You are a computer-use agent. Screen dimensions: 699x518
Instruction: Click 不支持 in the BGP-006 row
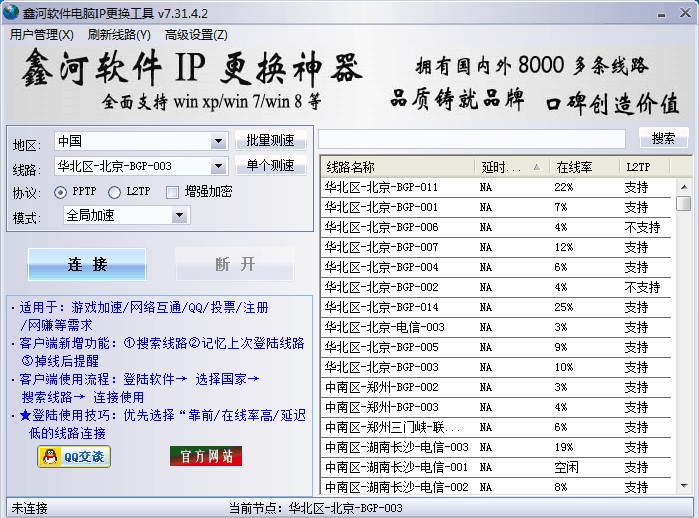coord(642,227)
